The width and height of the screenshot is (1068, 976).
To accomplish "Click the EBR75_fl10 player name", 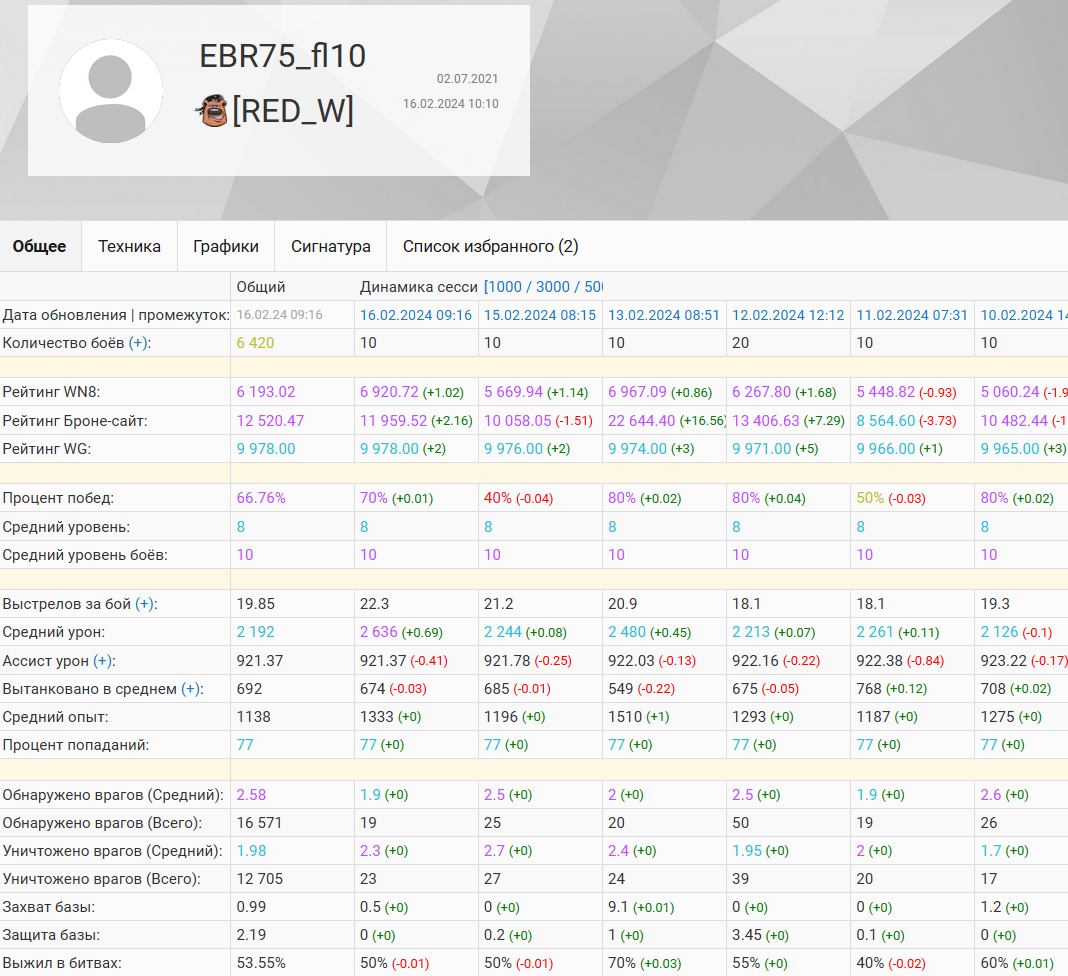I will pos(283,56).
